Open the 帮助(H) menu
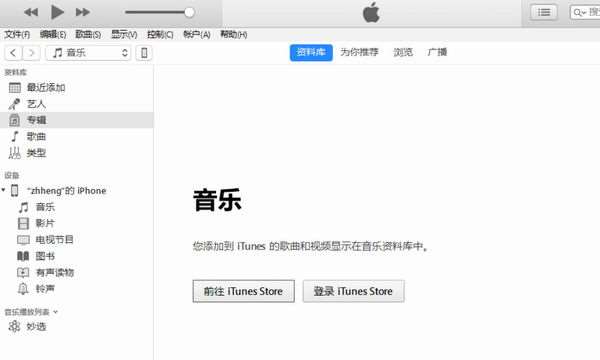Viewport: 600px width, 360px height. (233, 34)
